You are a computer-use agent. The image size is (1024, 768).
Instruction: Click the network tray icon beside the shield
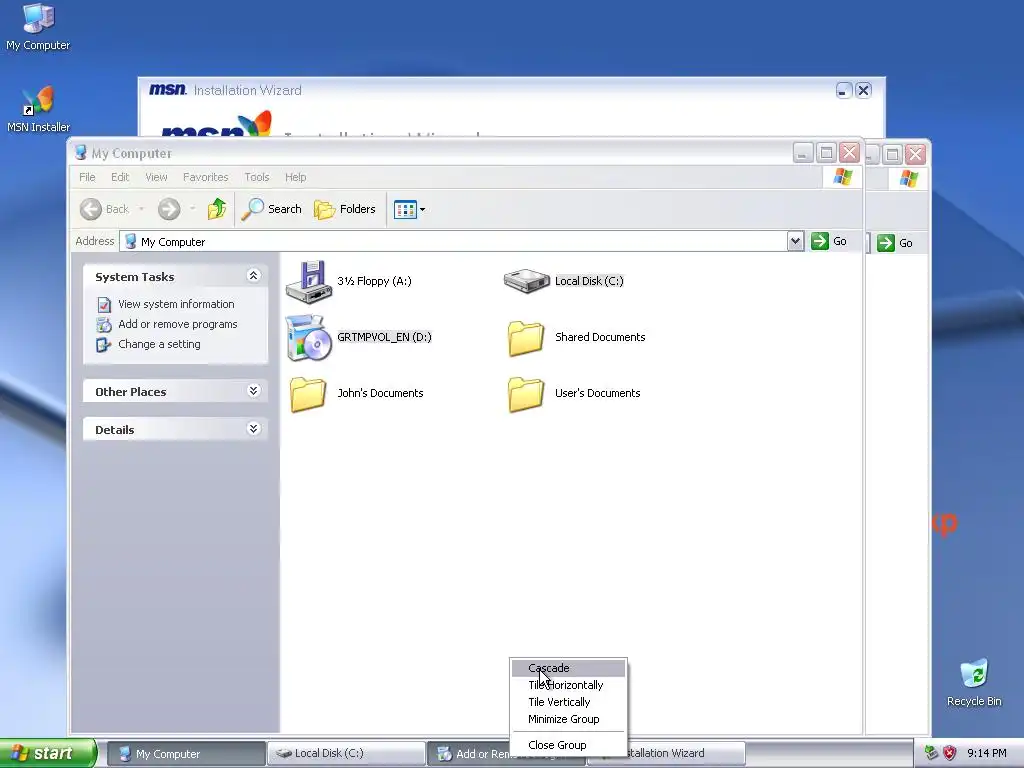[x=932, y=753]
